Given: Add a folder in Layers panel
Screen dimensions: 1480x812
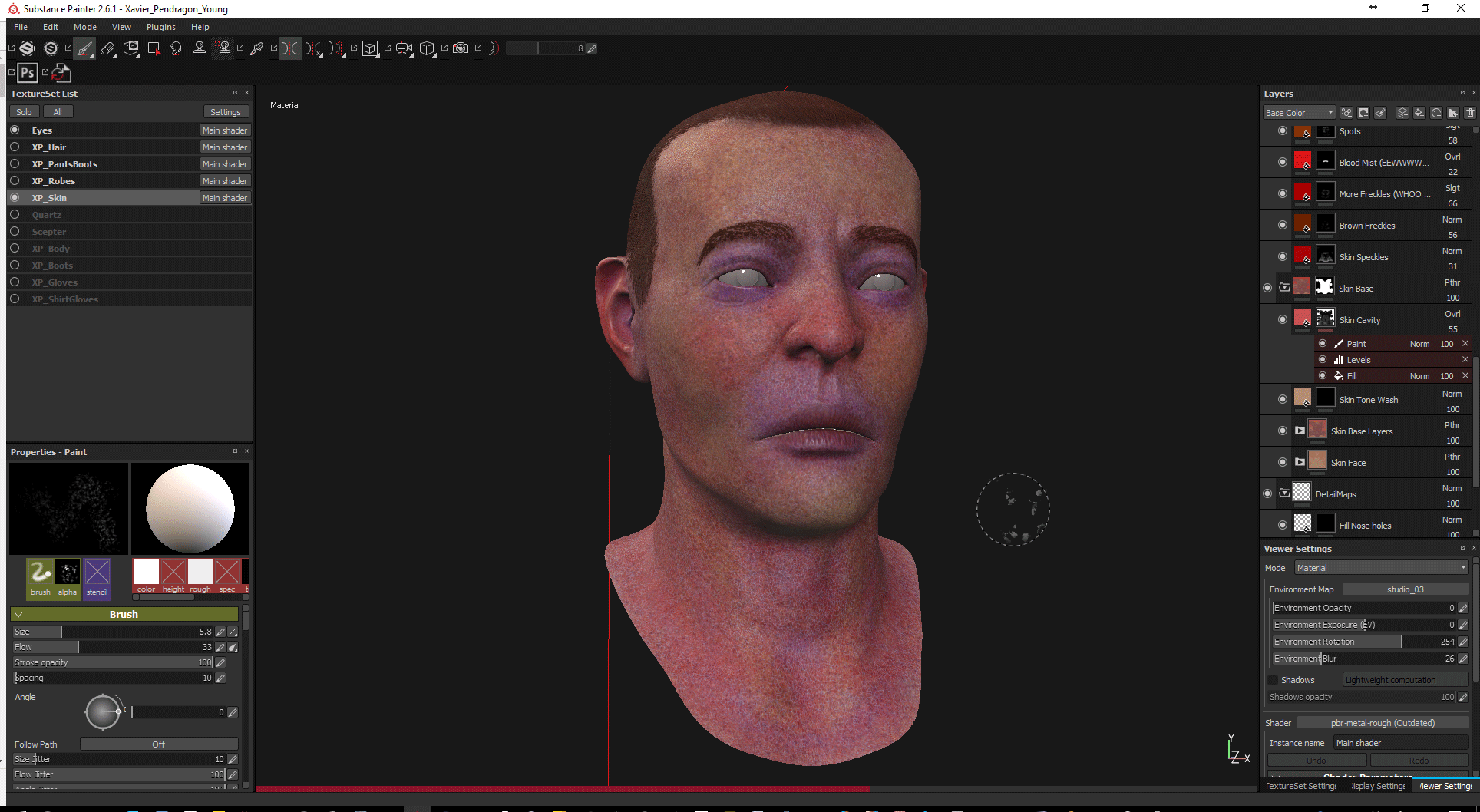Looking at the screenshot, I should pyautogui.click(x=1453, y=113).
